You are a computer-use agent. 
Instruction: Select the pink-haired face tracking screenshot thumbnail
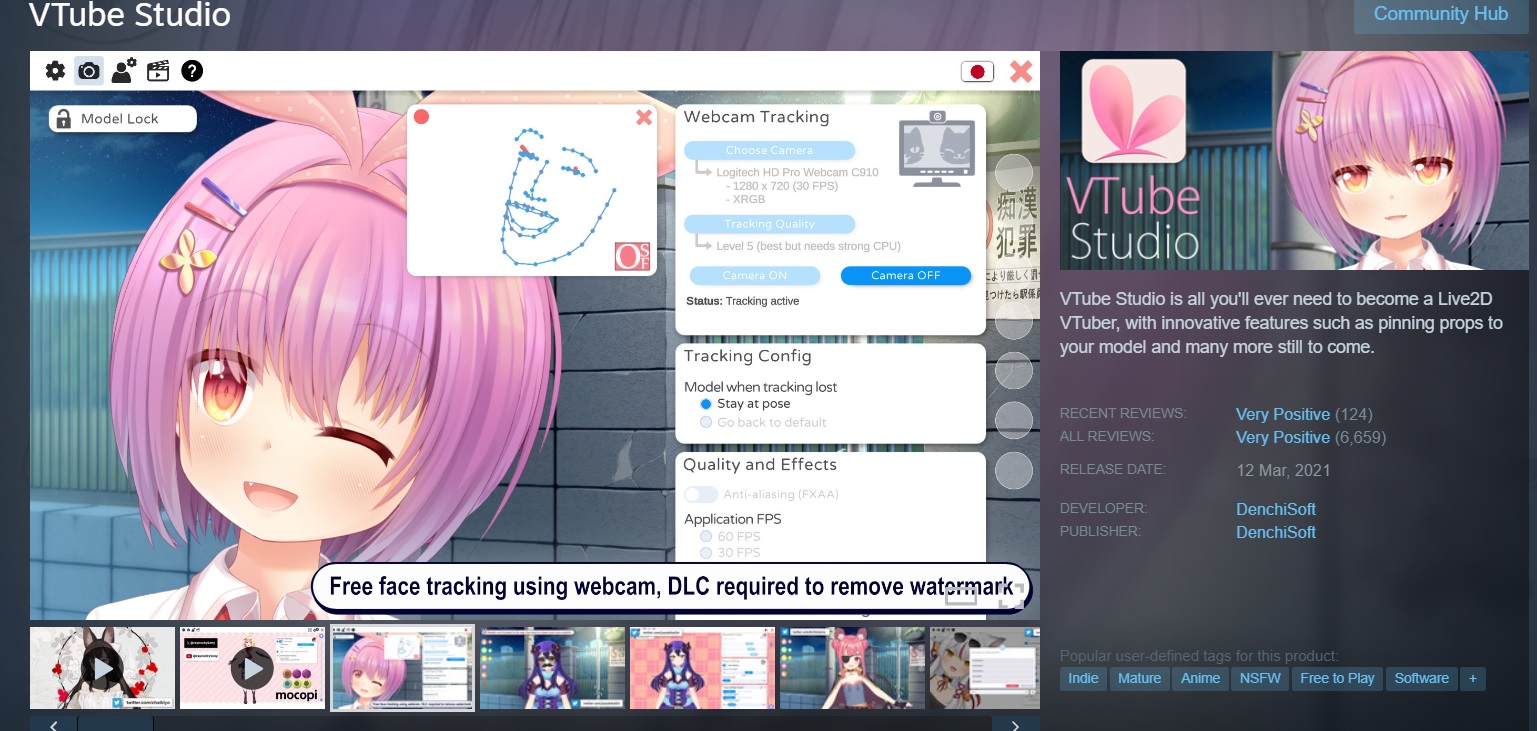coord(402,668)
